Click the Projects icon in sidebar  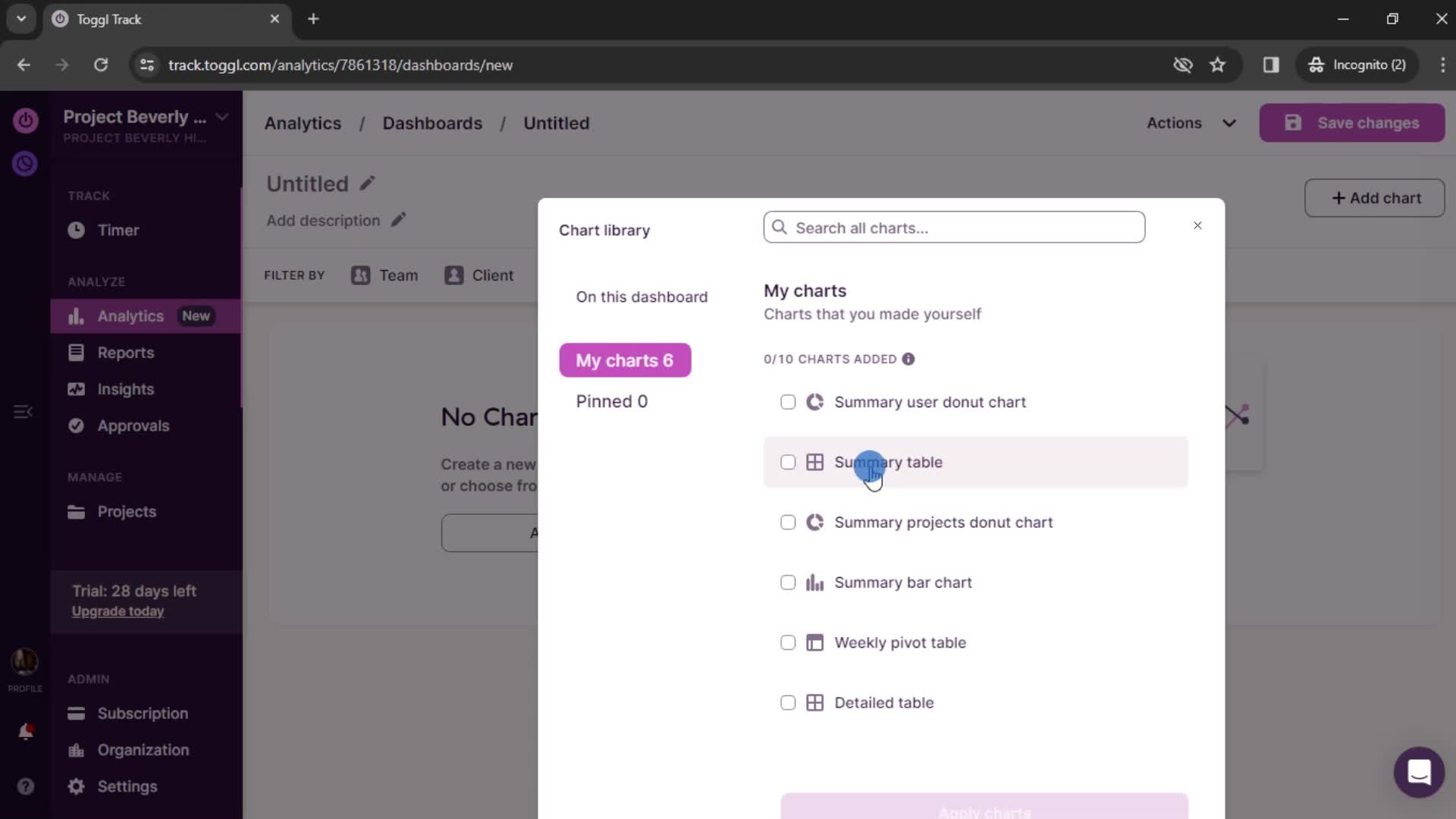(76, 511)
